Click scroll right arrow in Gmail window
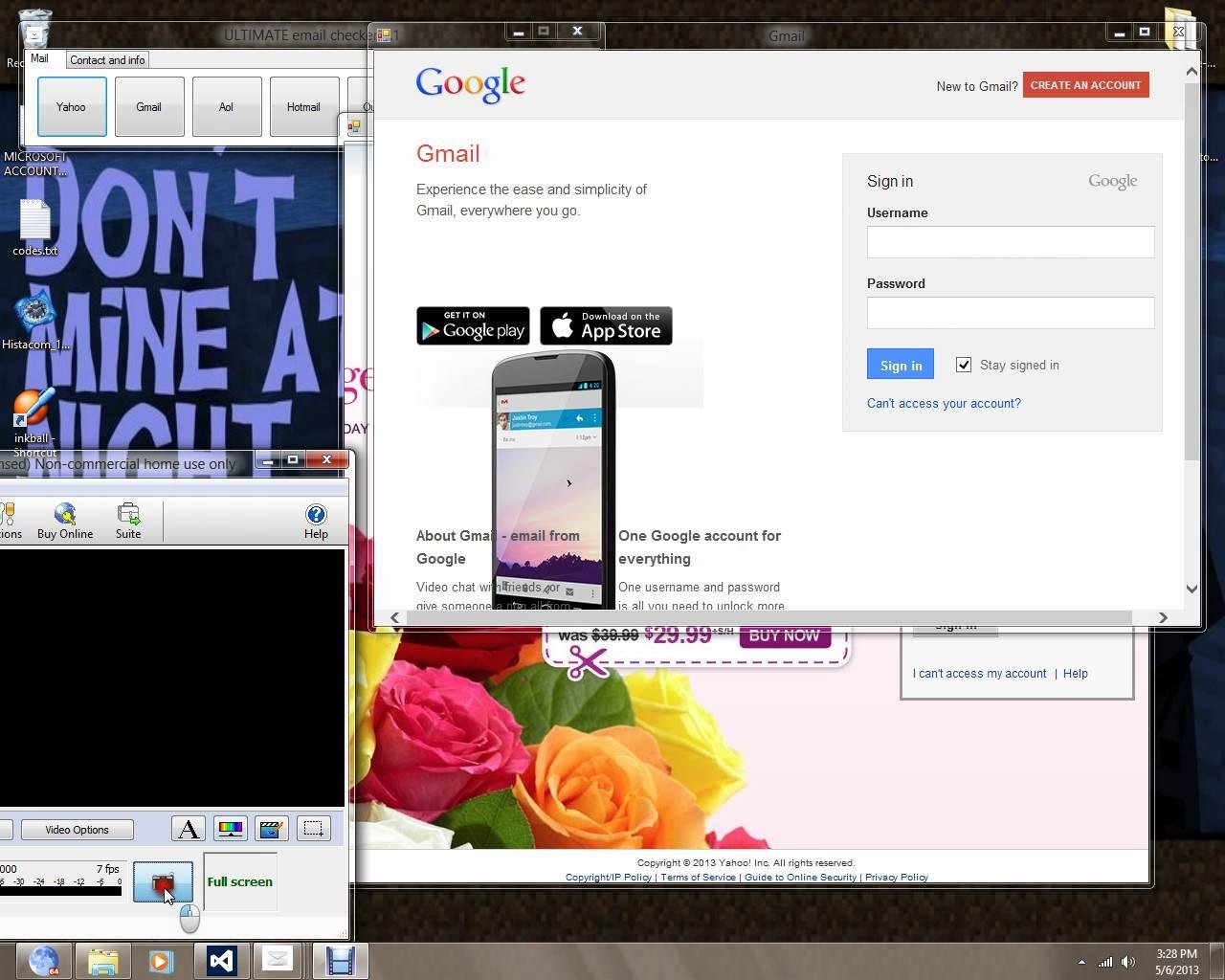The image size is (1225, 980). click(x=1163, y=617)
